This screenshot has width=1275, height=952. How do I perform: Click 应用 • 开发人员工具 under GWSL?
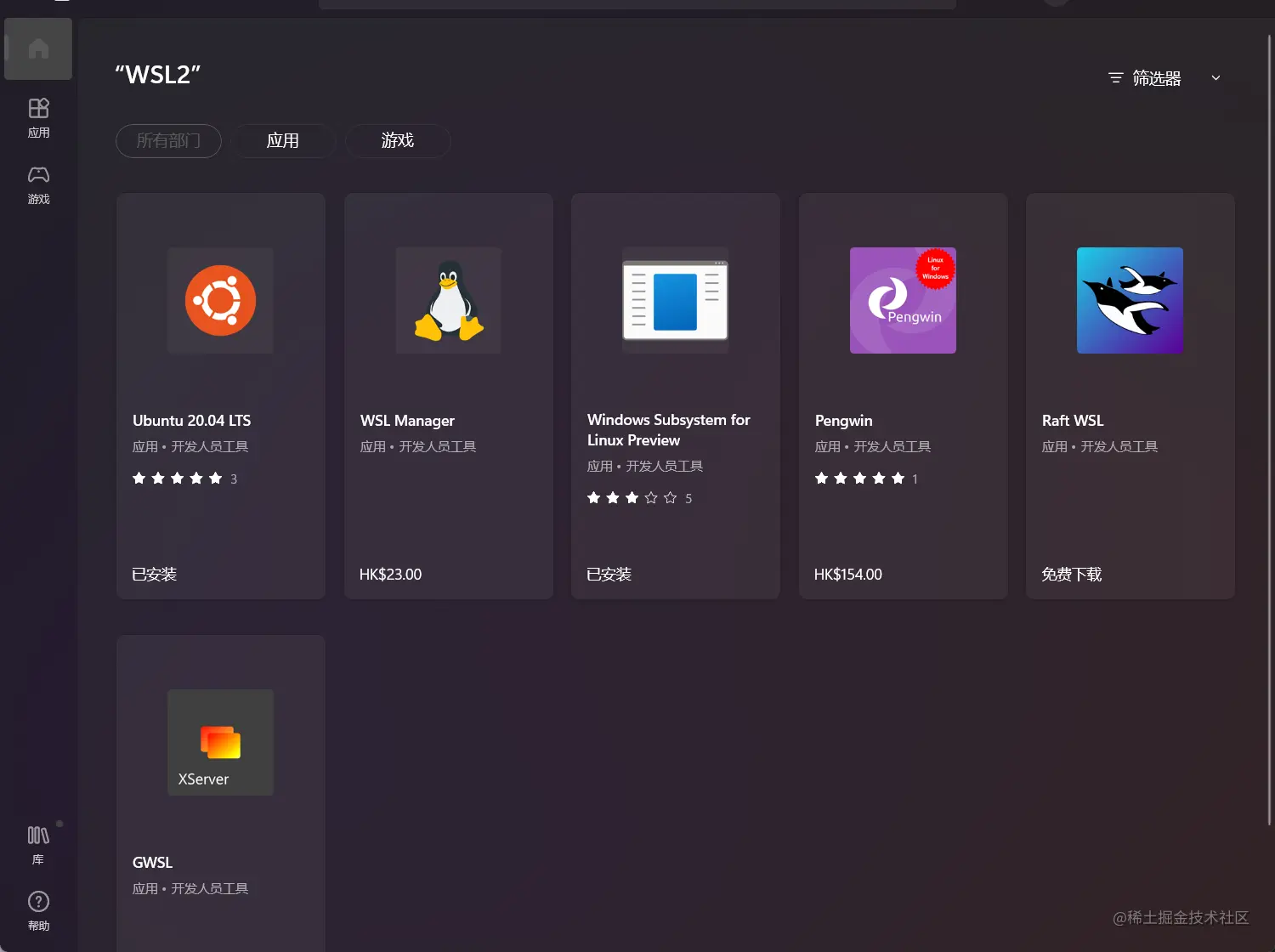190,889
